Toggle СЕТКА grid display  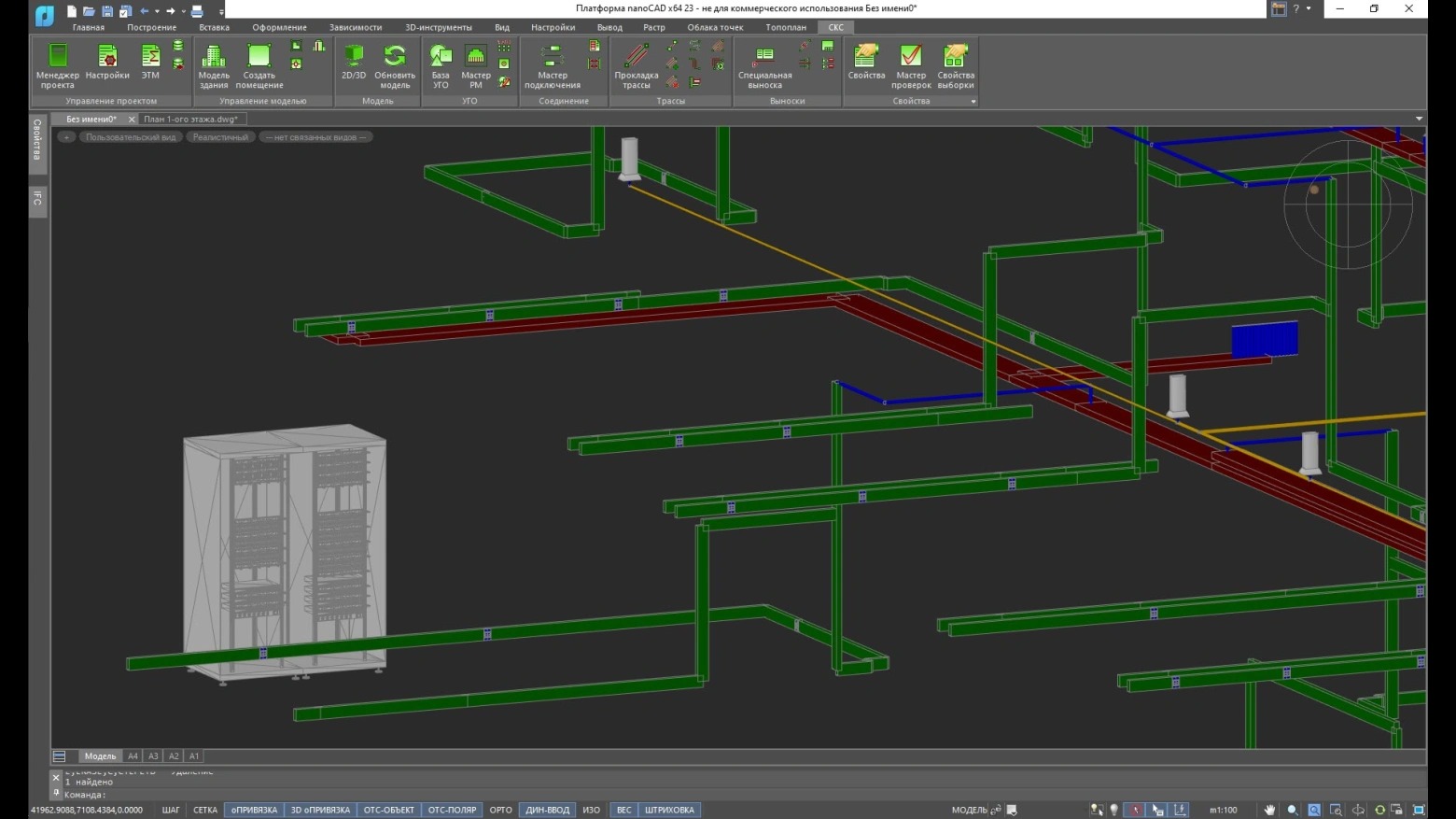pyautogui.click(x=205, y=810)
